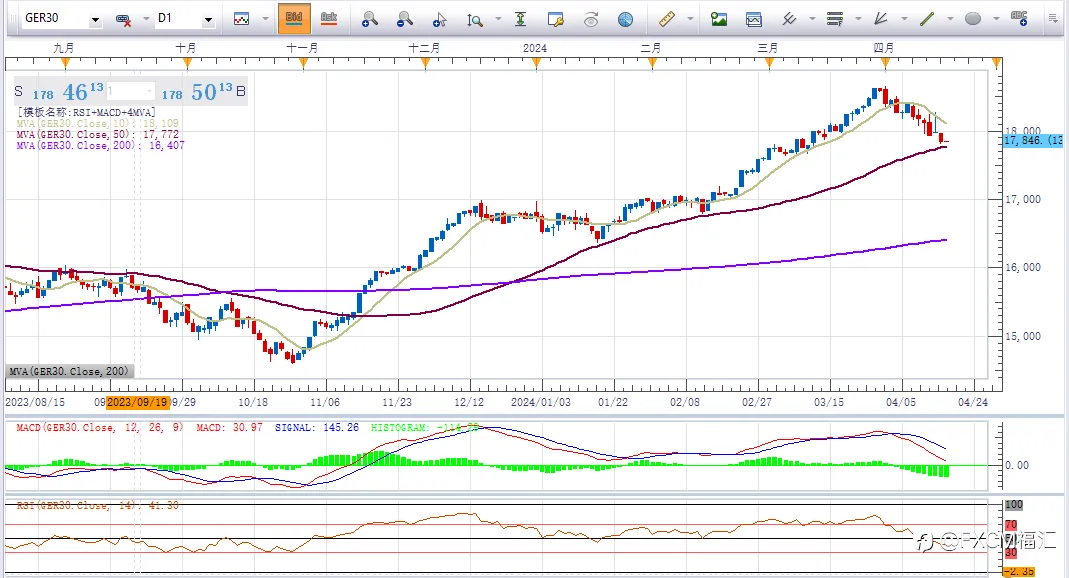Select the Fibonacci levels tool
The width and height of the screenshot is (1069, 578).
835,19
